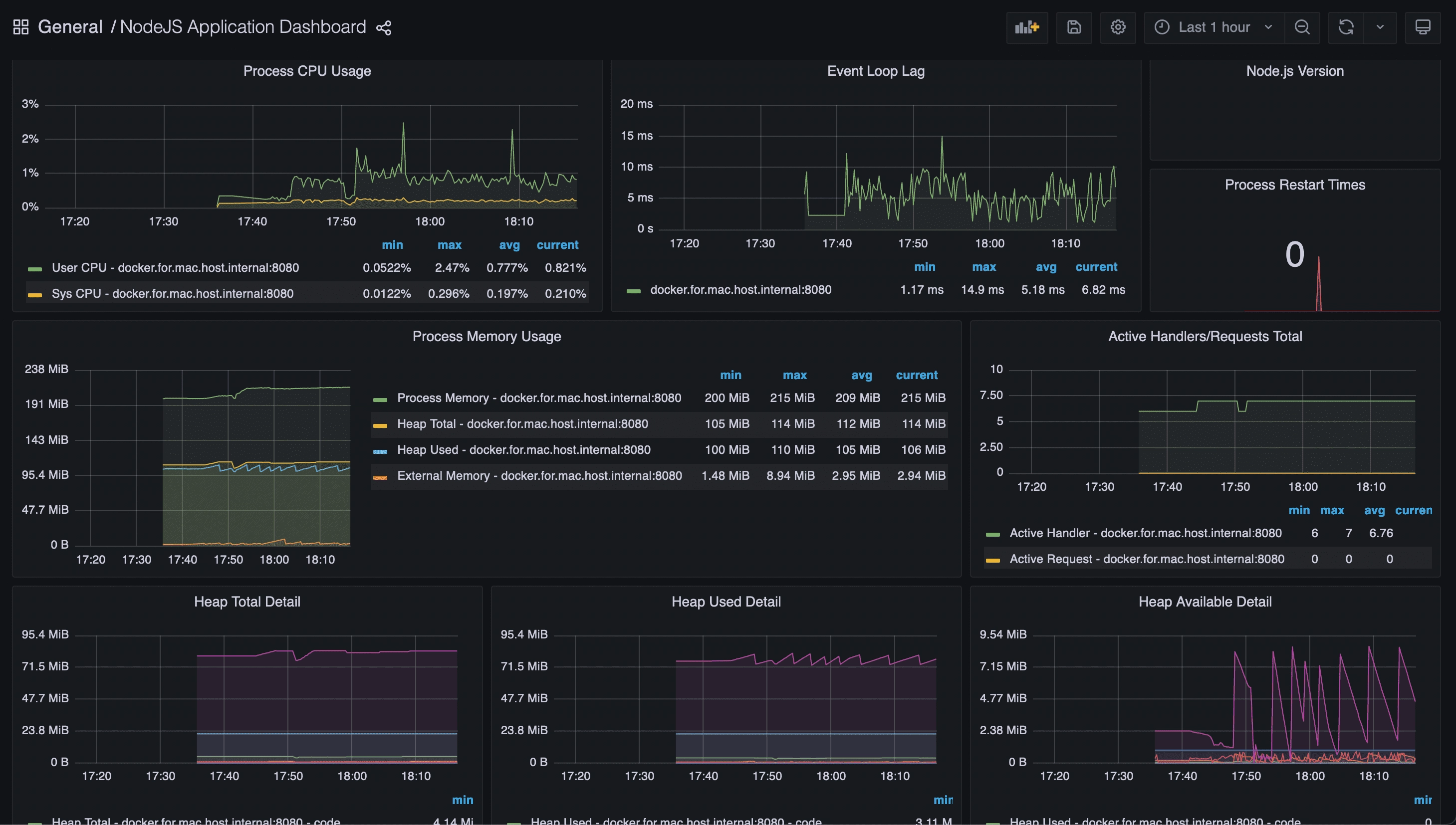Sort Process Memory legend by current

coord(917,375)
